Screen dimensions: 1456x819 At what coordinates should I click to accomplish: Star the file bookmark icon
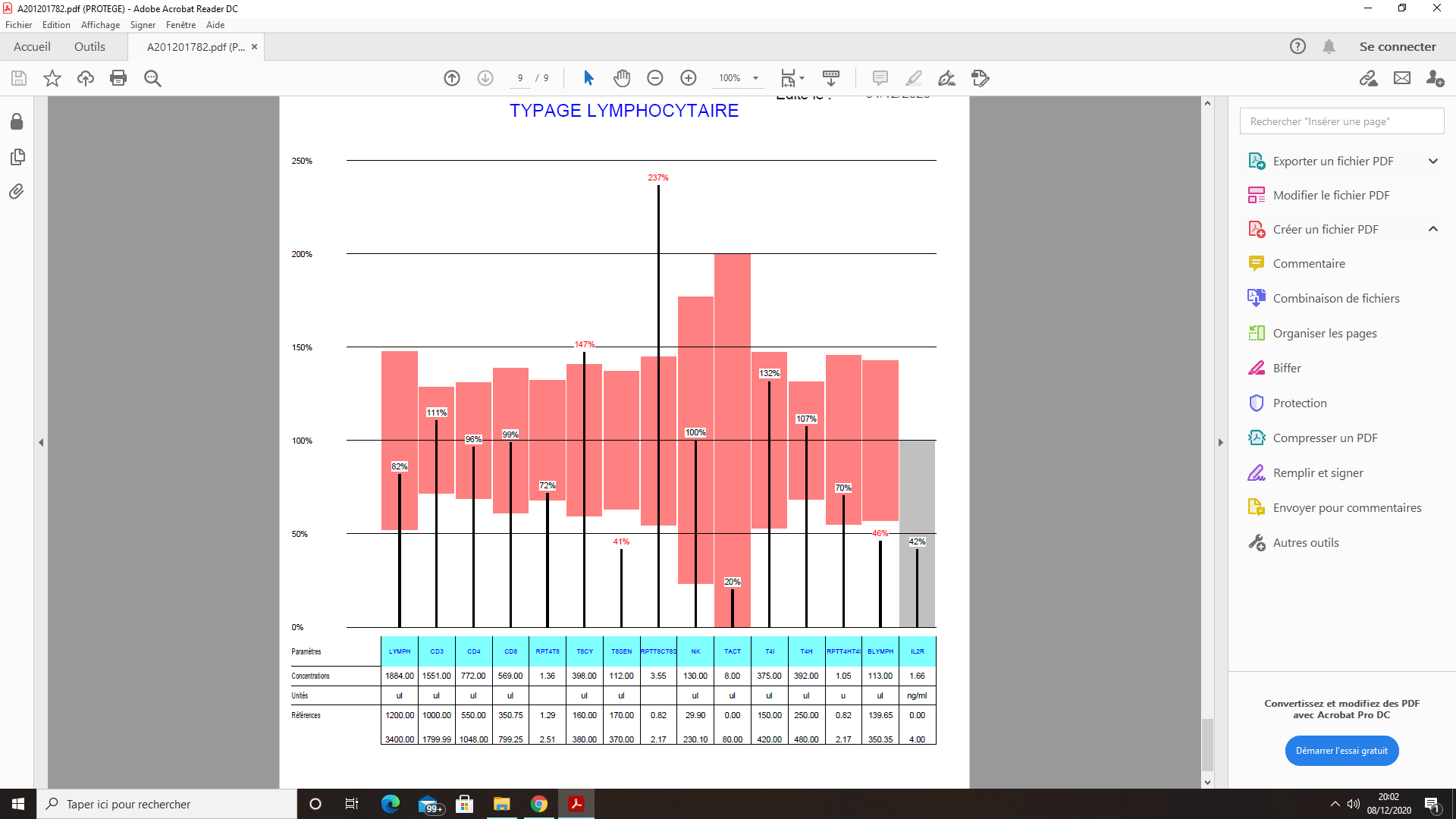click(x=52, y=78)
